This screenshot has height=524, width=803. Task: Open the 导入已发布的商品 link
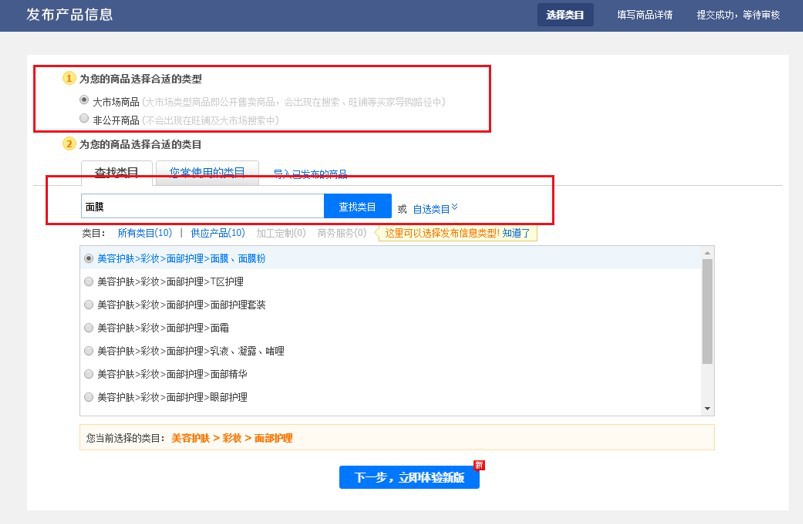pos(310,174)
